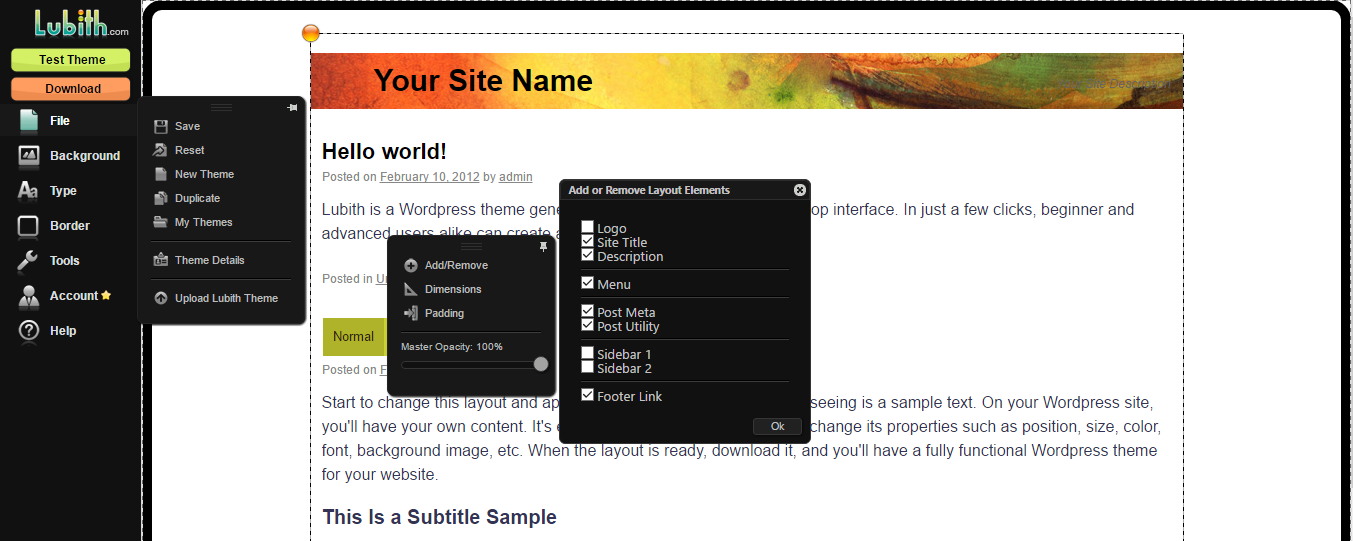Enable the Logo checkbox
This screenshot has width=1353, height=541.
point(588,227)
